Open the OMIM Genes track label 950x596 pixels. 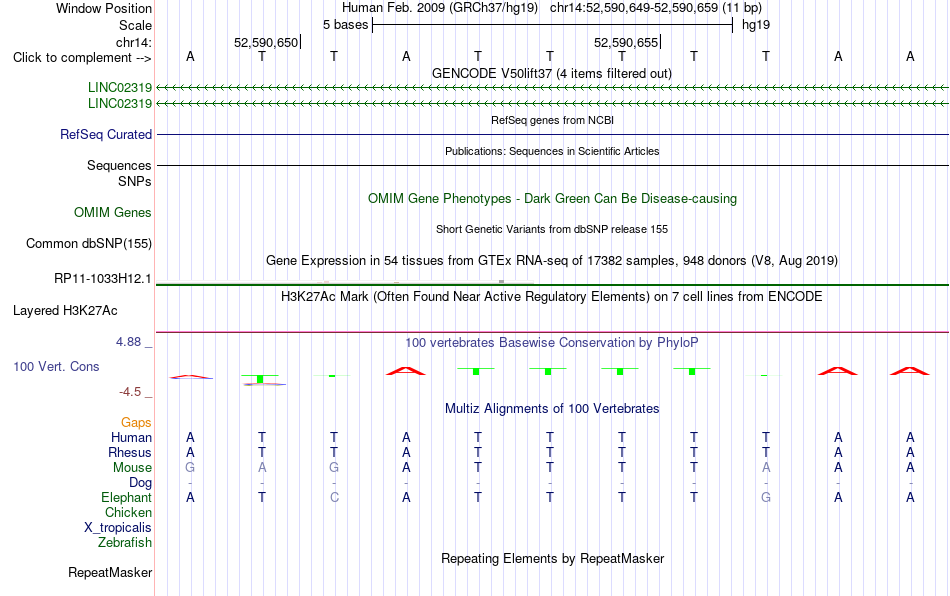(113, 213)
